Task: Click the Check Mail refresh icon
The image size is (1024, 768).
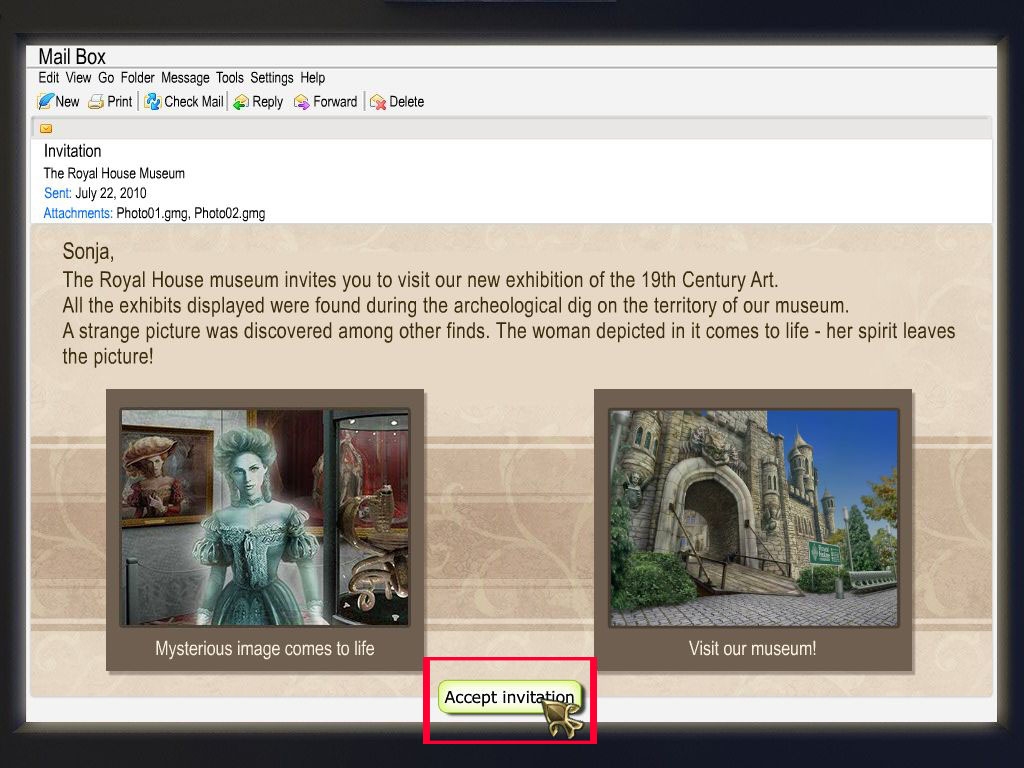Action: click(x=152, y=102)
